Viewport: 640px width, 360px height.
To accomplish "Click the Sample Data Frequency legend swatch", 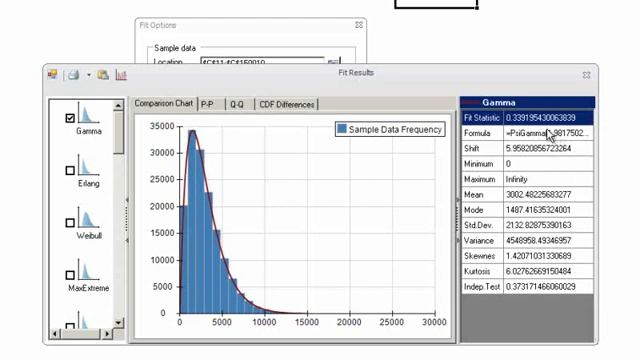I will click(342, 129).
